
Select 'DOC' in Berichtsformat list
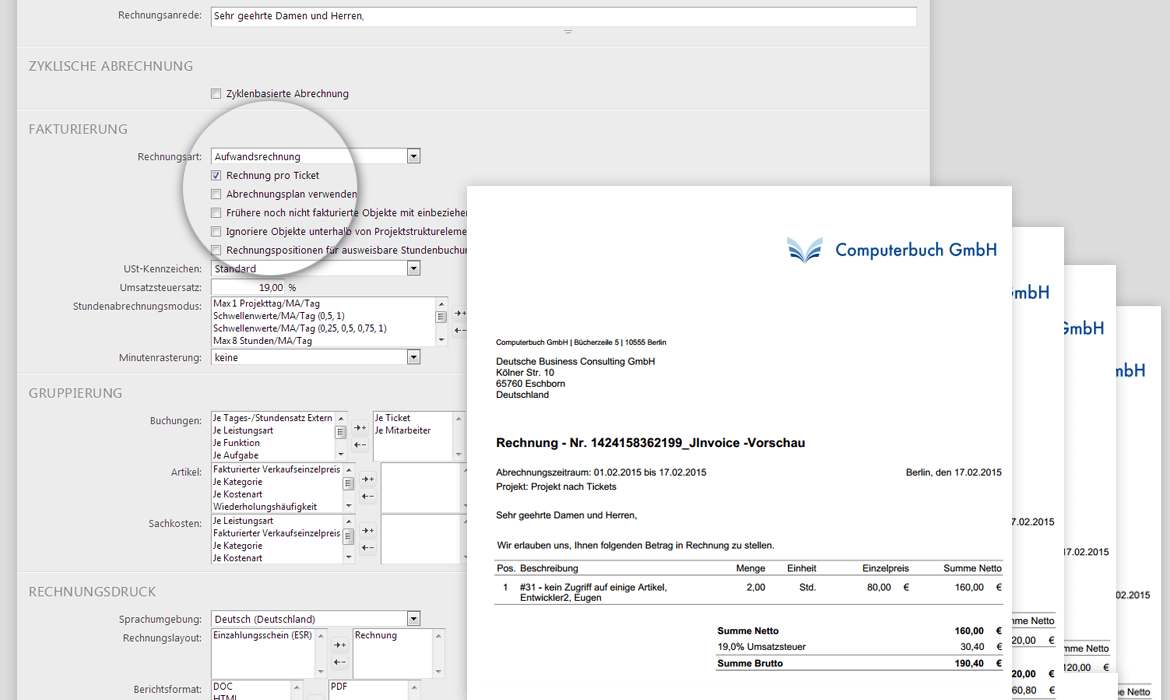click(x=222, y=687)
